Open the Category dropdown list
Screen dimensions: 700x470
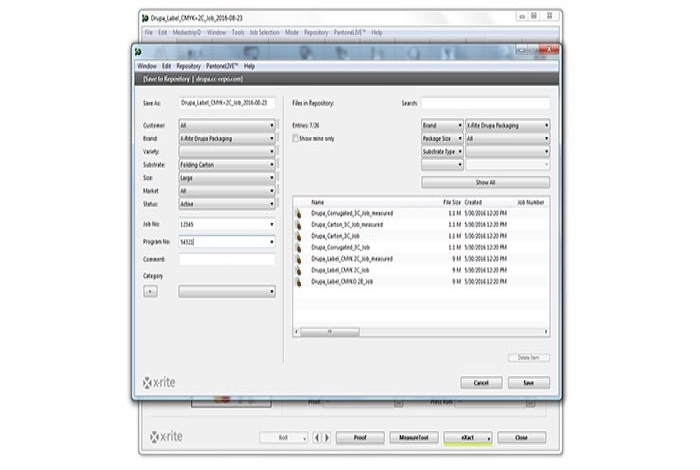tap(227, 292)
